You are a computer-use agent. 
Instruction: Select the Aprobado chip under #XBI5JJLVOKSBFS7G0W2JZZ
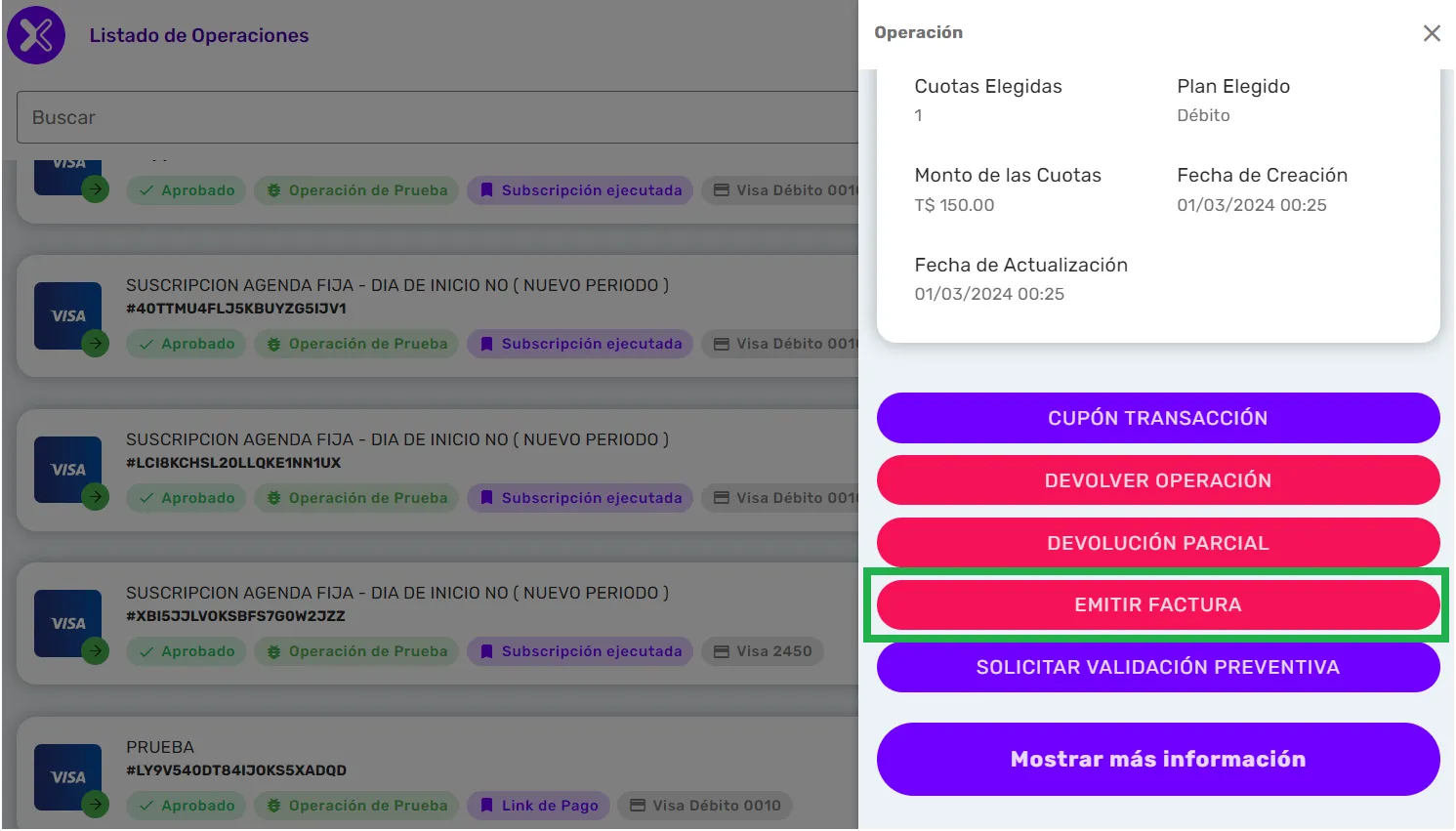pos(187,651)
